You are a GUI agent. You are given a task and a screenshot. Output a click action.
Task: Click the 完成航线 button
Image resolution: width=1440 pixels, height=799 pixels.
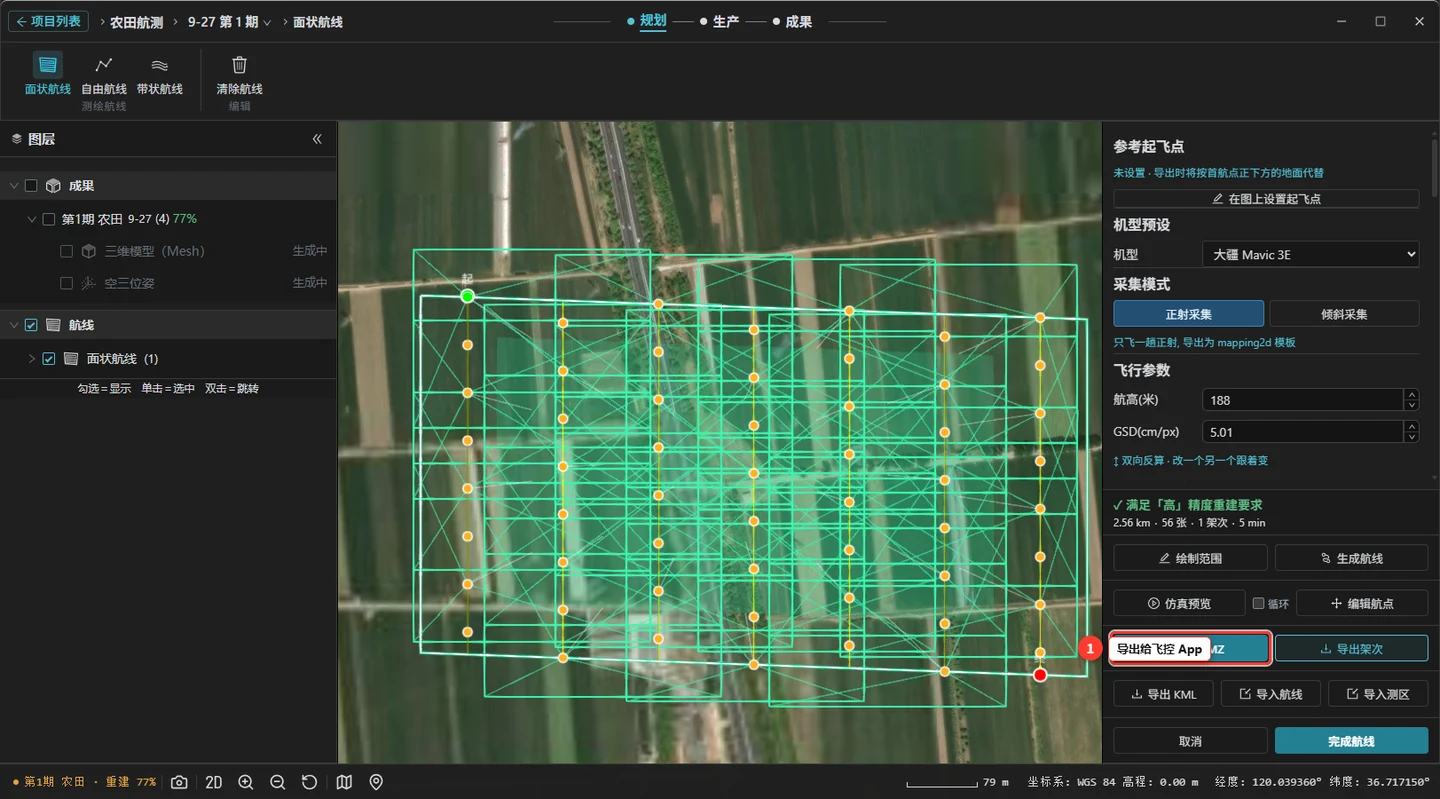1351,741
